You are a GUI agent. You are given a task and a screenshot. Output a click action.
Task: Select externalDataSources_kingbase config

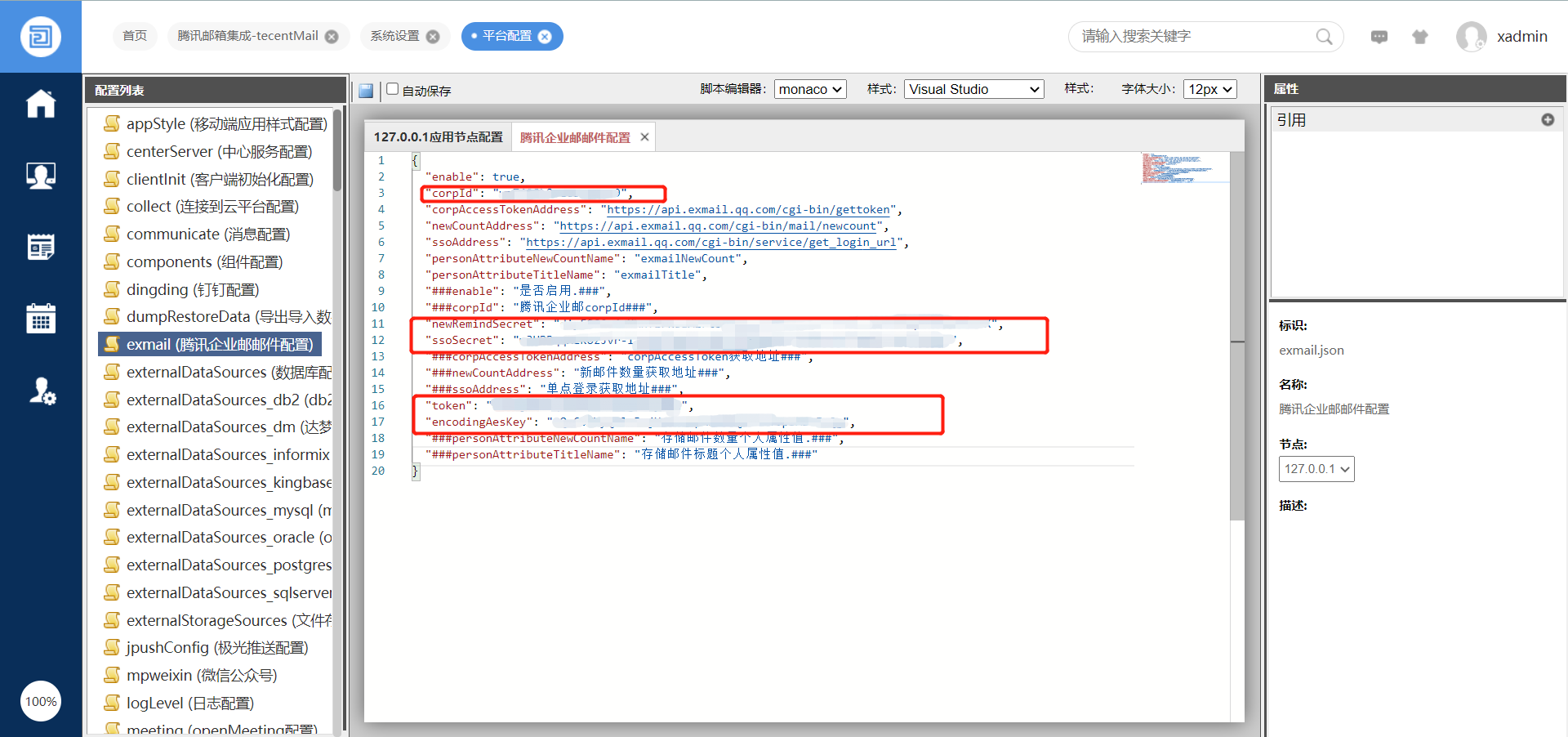[x=216, y=483]
